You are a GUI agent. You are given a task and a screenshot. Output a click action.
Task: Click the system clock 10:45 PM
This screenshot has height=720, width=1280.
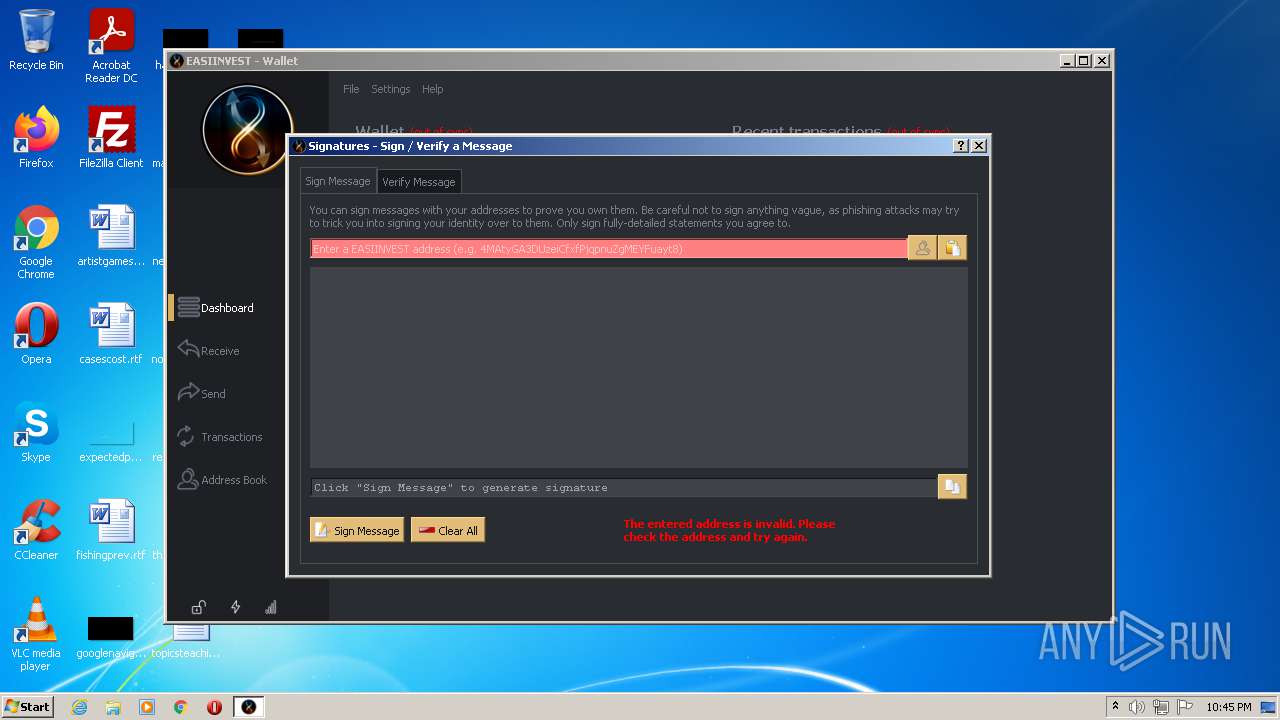pyautogui.click(x=1228, y=707)
